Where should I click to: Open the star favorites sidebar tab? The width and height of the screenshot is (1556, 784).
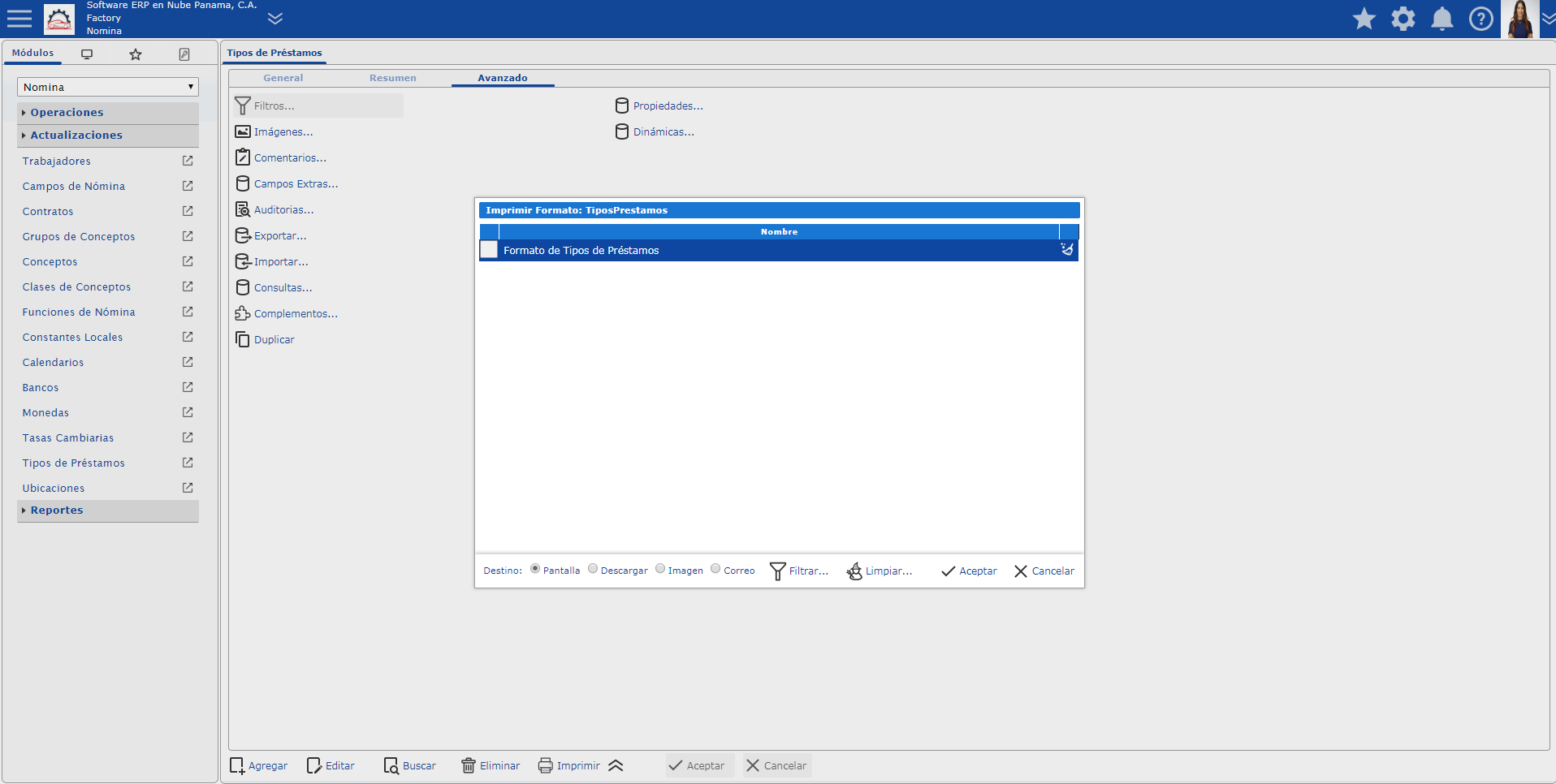[136, 54]
